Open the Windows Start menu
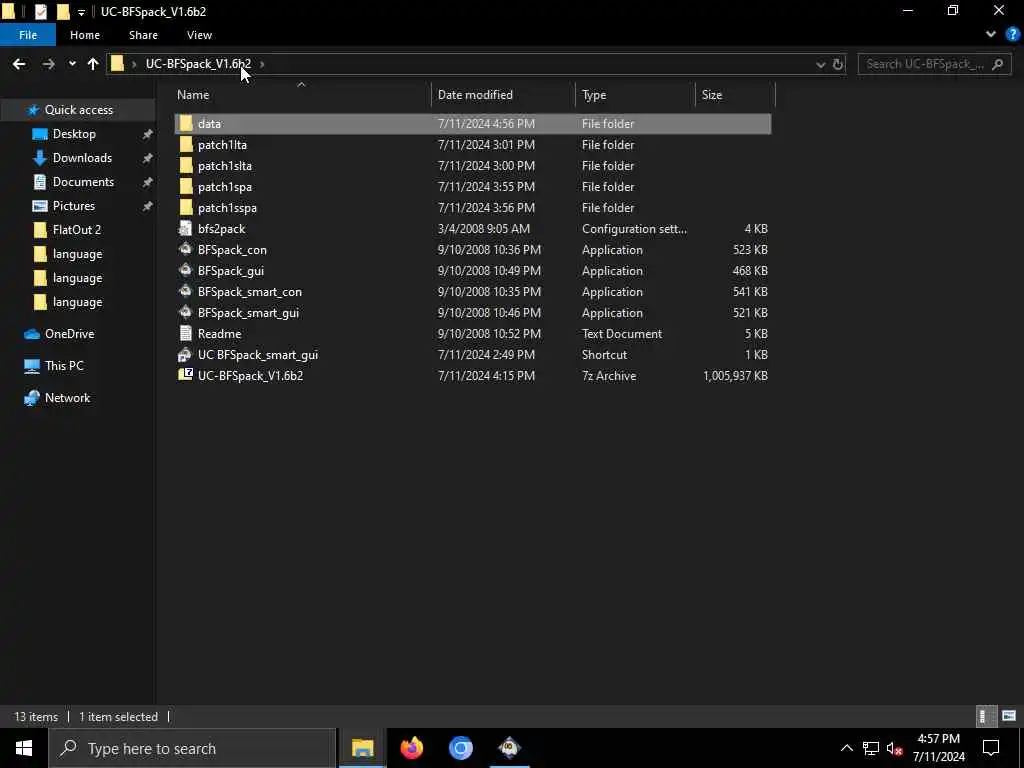 tap(24, 748)
